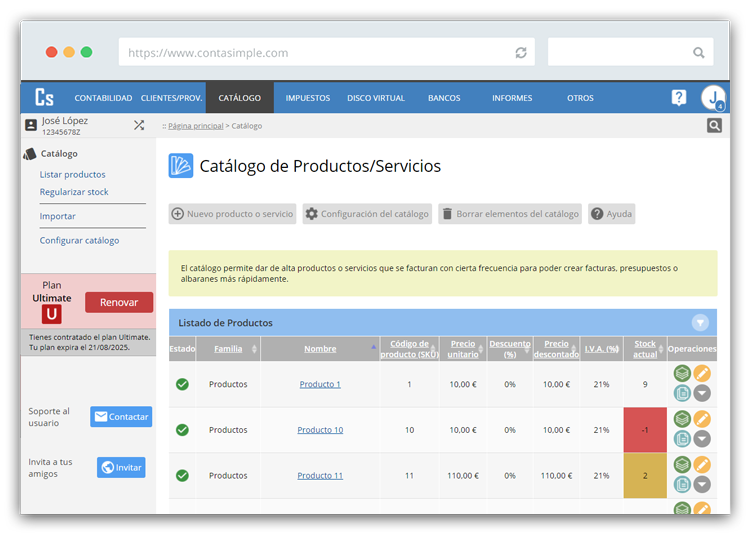The image size is (750, 539).
Task: Toggle the green status check of Producto 1
Action: tap(182, 384)
